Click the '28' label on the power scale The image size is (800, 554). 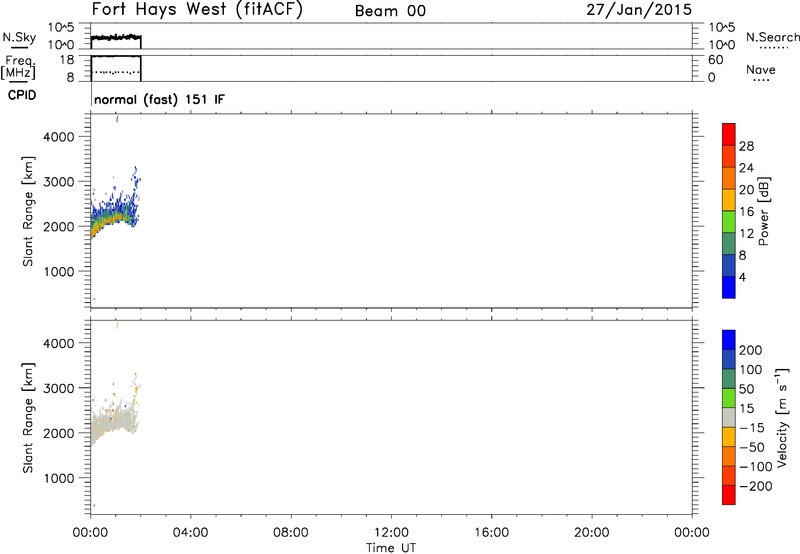[746, 146]
